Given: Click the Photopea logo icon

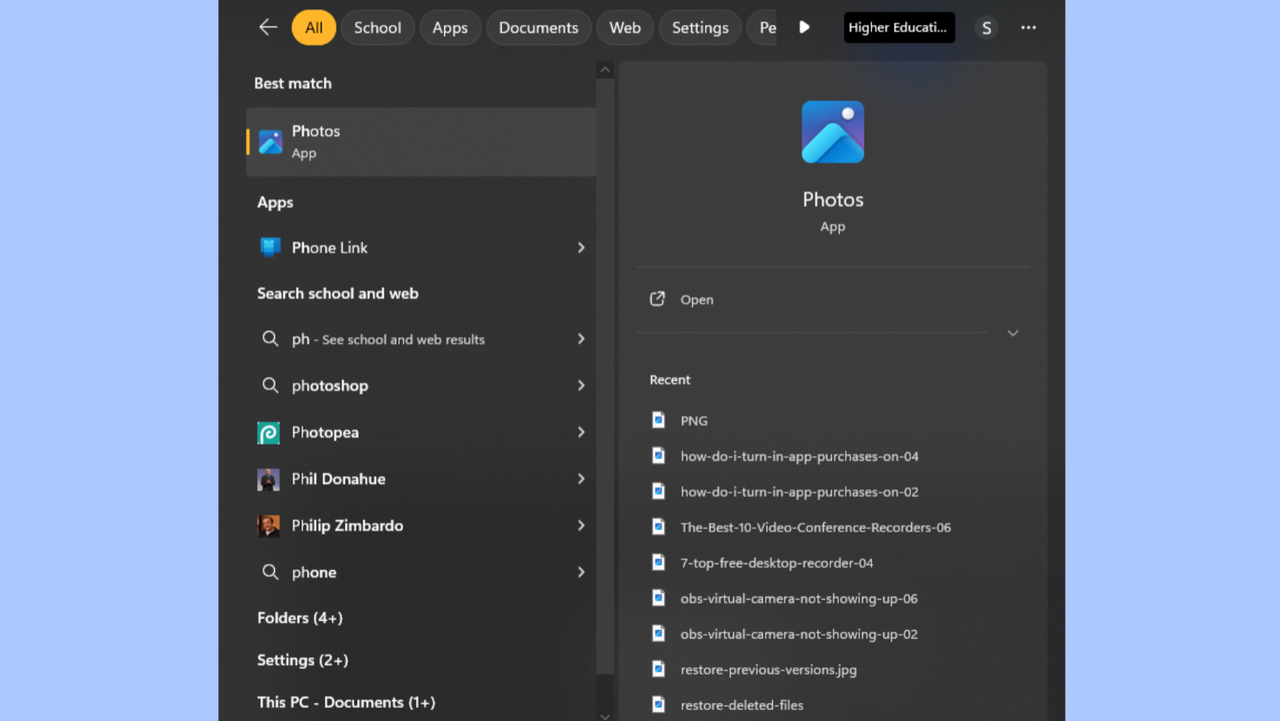Looking at the screenshot, I should (x=269, y=433).
